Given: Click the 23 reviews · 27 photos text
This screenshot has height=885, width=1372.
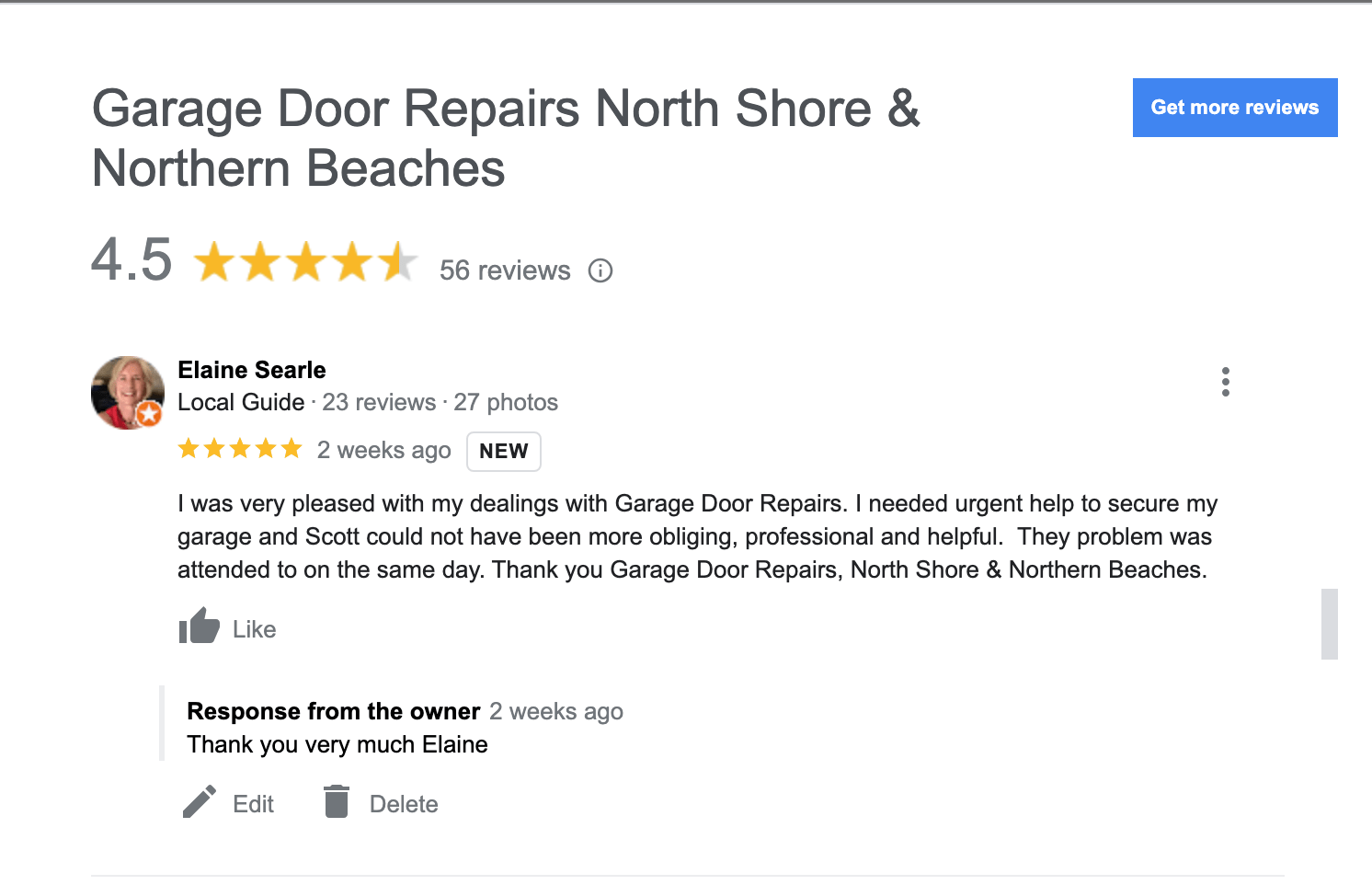Looking at the screenshot, I should coord(440,402).
